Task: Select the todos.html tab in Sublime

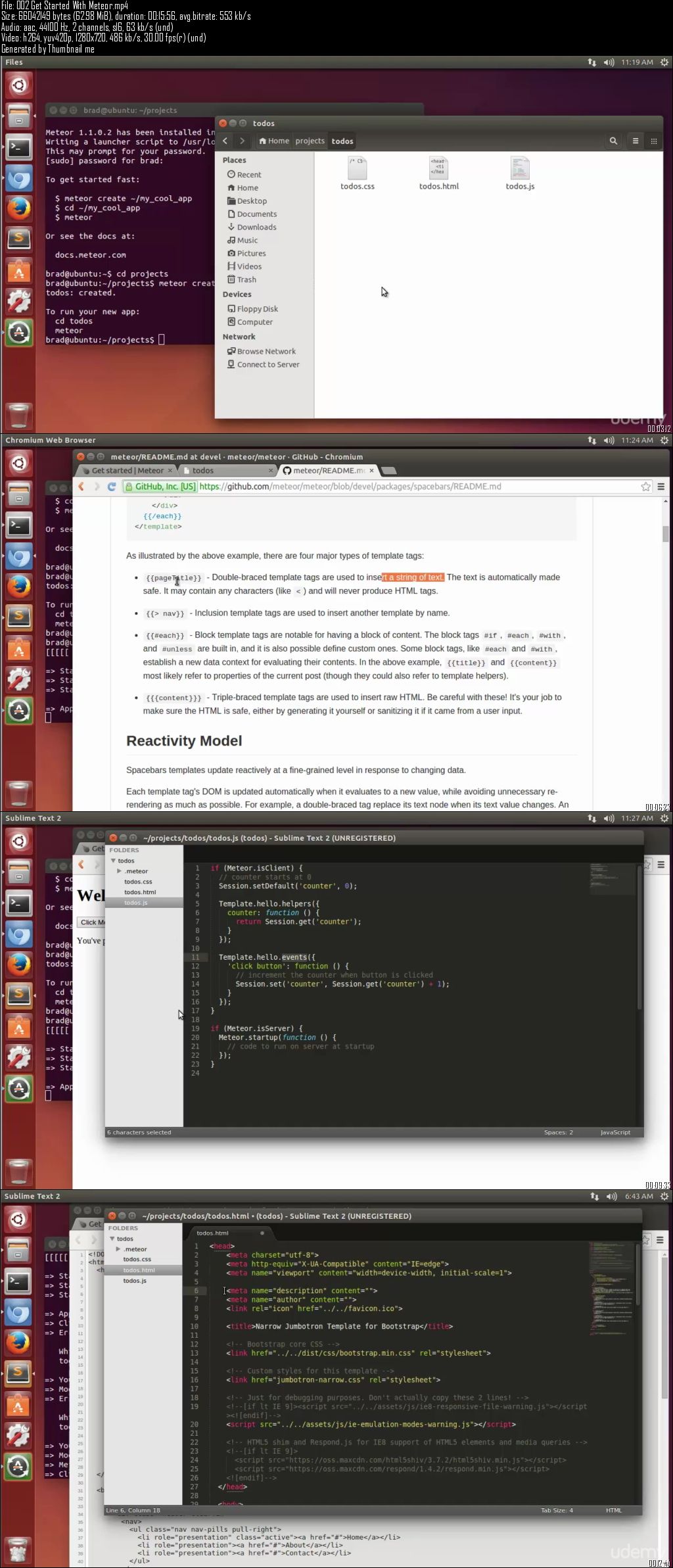Action: pyautogui.click(x=230, y=1233)
